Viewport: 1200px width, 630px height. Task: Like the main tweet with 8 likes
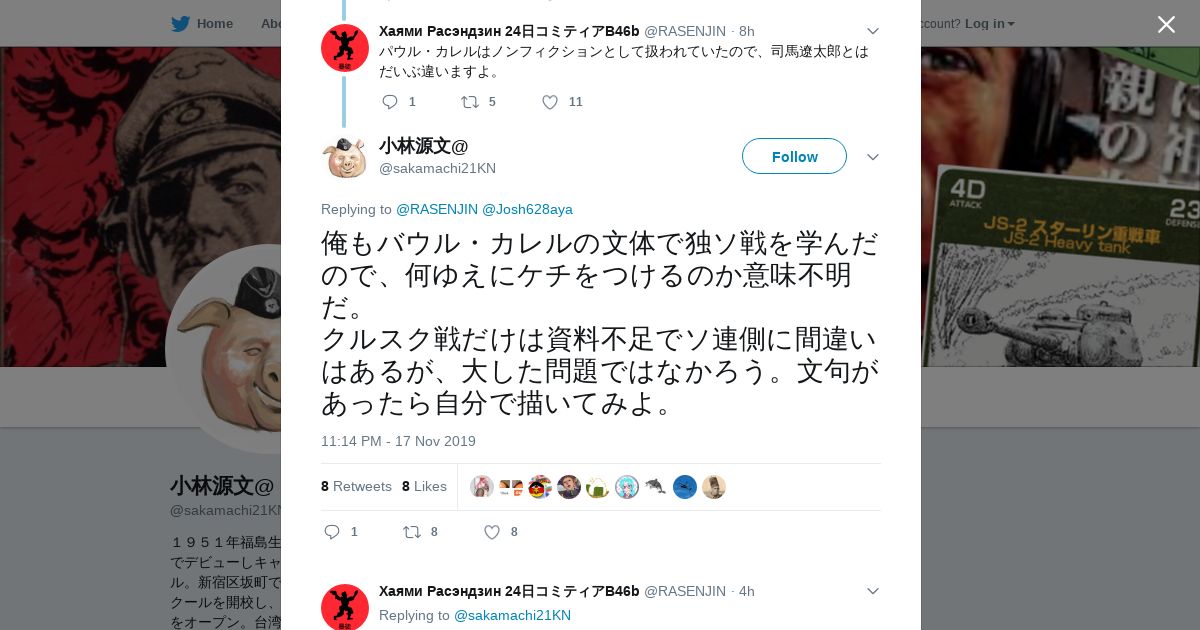pyautogui.click(x=492, y=532)
